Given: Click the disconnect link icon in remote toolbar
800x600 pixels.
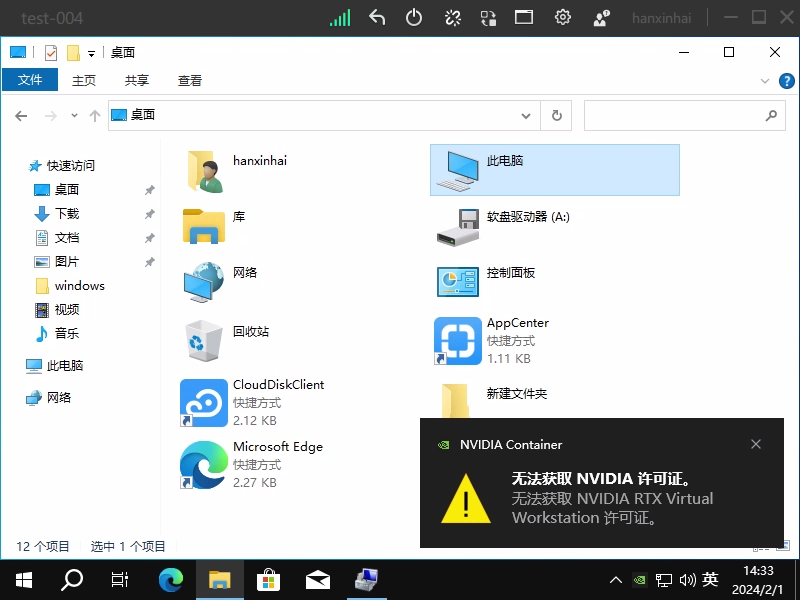Looking at the screenshot, I should (x=453, y=18).
